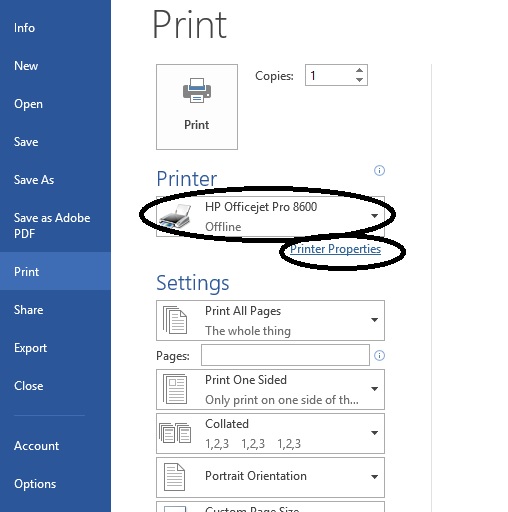This screenshot has width=508, height=512.
Task: Click 'The whole thing' description text
Action: click(x=248, y=331)
